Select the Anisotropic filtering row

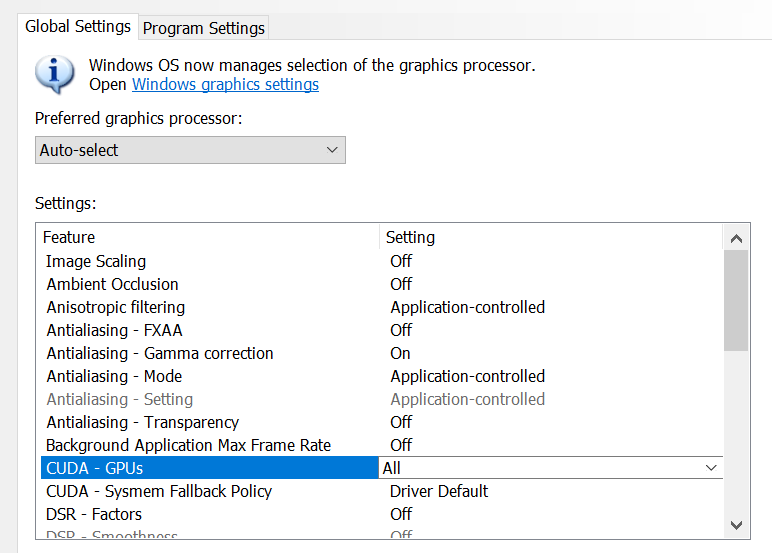point(115,307)
